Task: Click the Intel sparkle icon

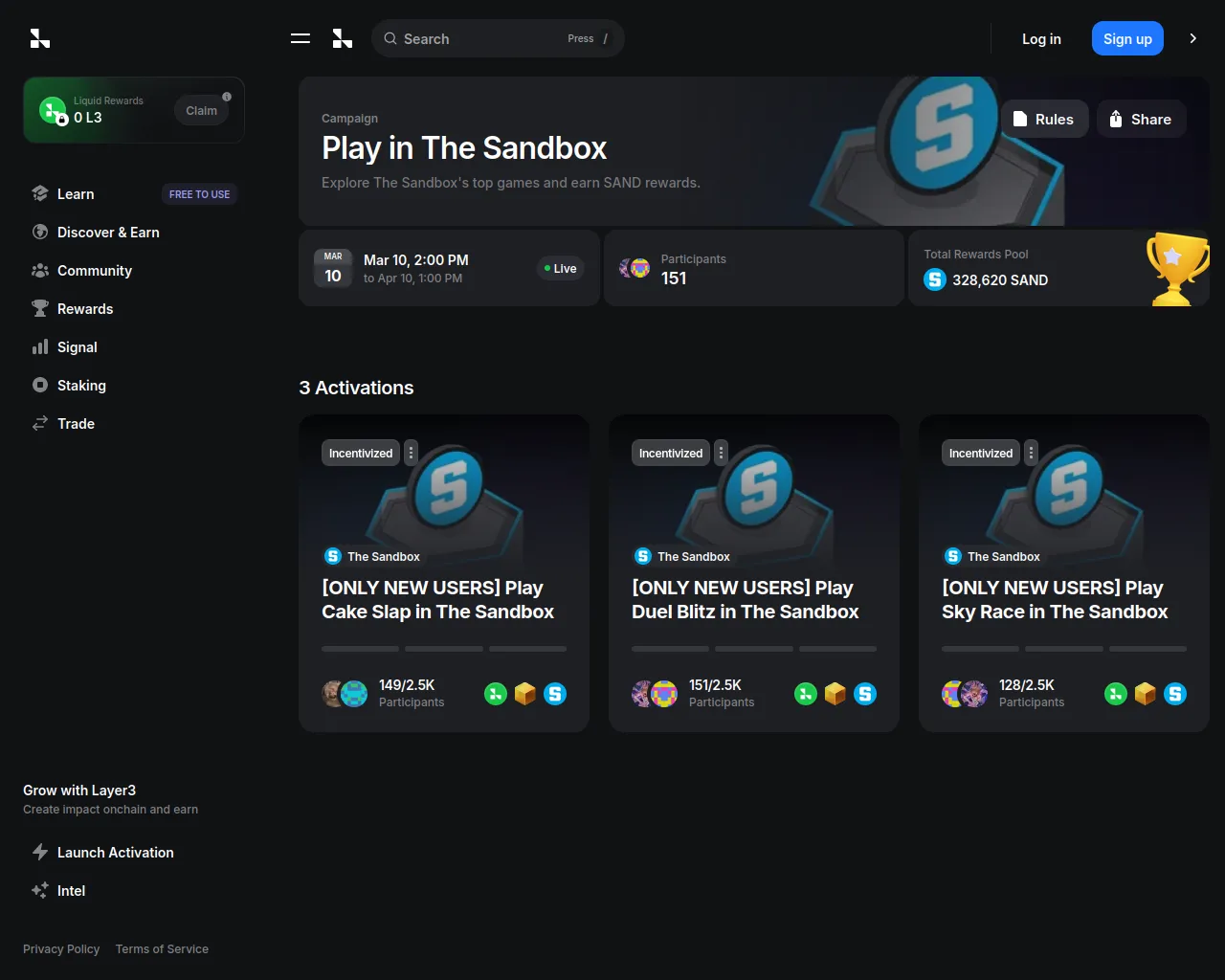Action: point(40,890)
